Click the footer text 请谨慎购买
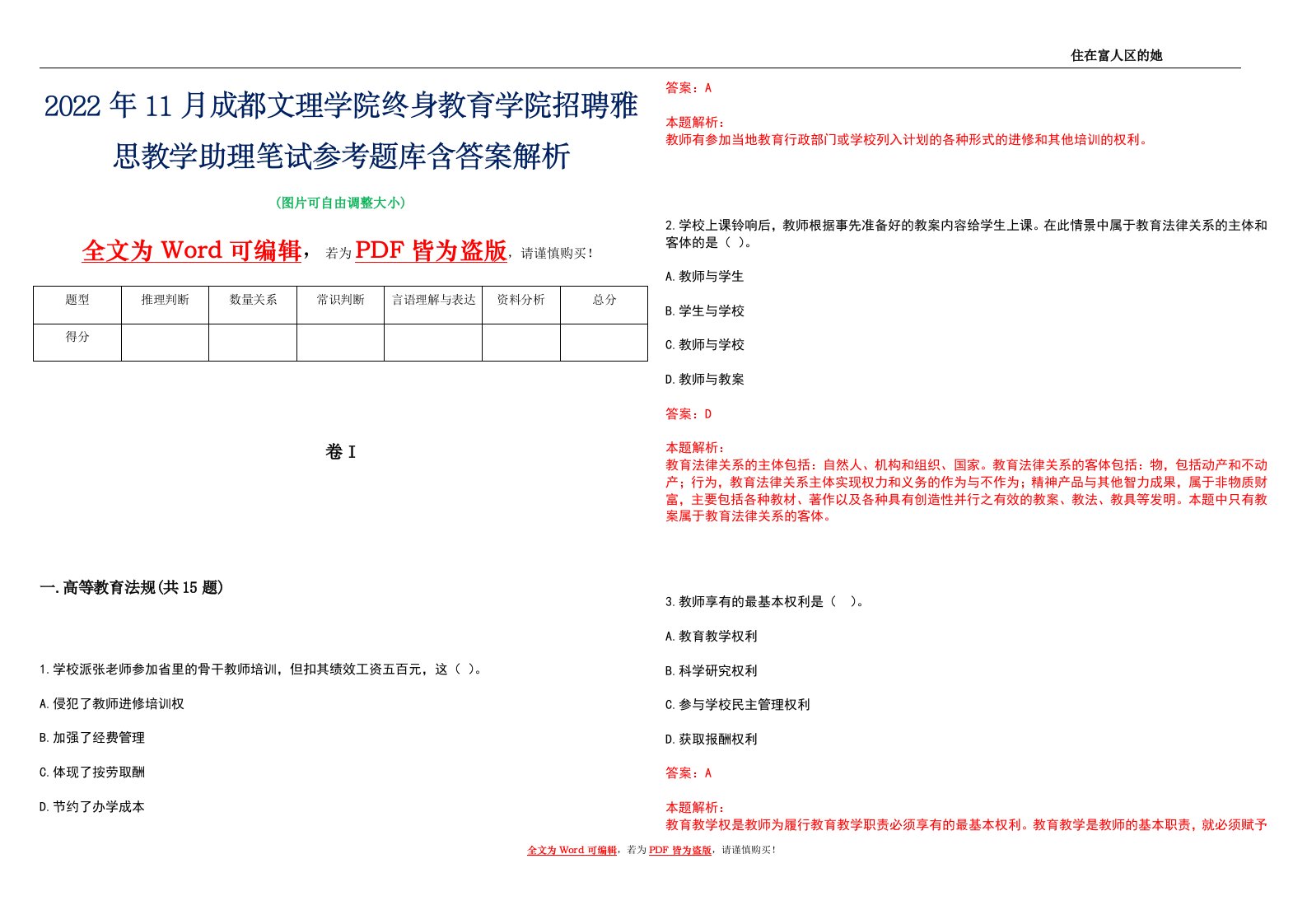Image resolution: width=1307 pixels, height=924 pixels. (748, 850)
